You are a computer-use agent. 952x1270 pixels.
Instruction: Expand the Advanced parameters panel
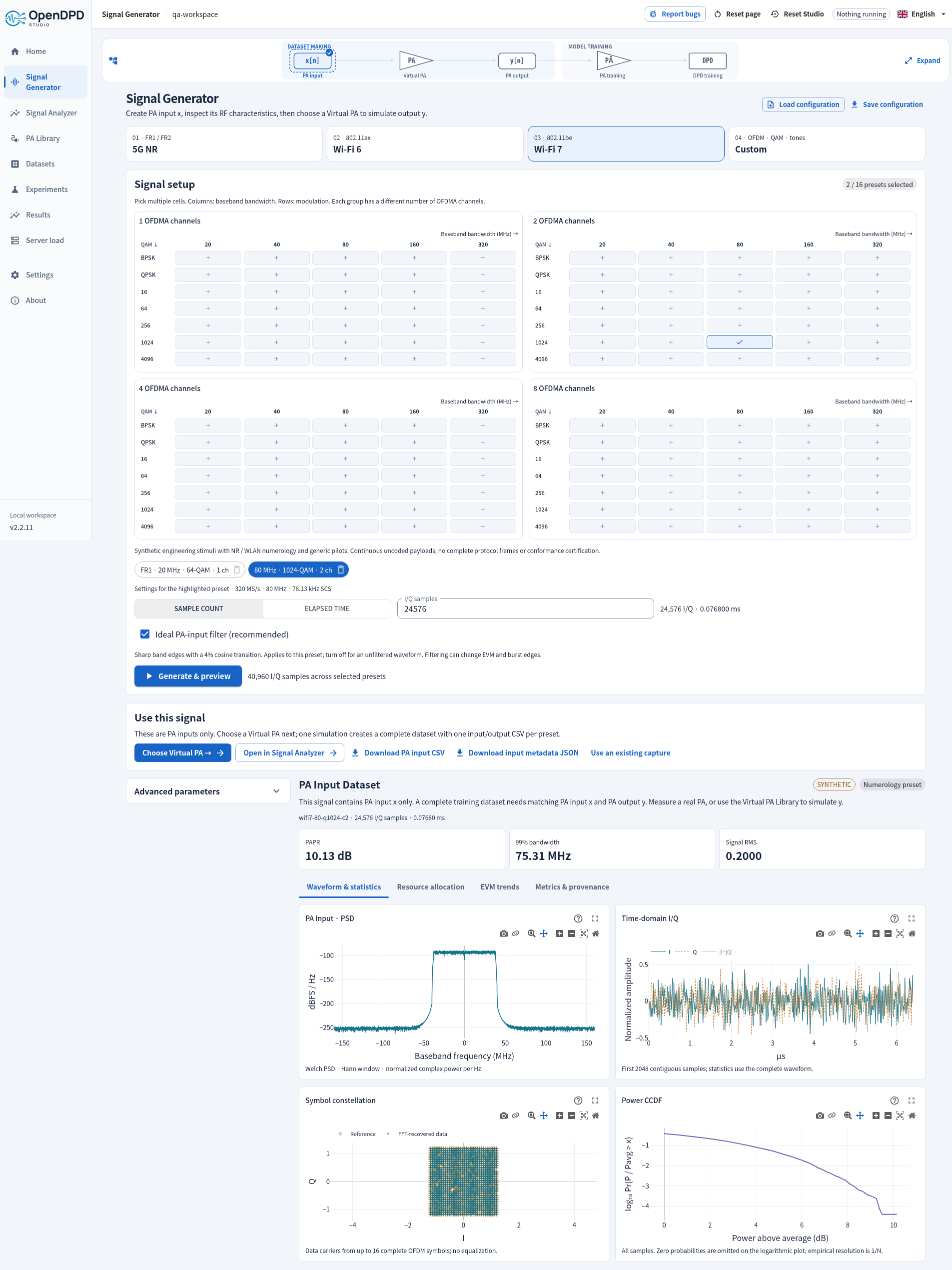207,791
